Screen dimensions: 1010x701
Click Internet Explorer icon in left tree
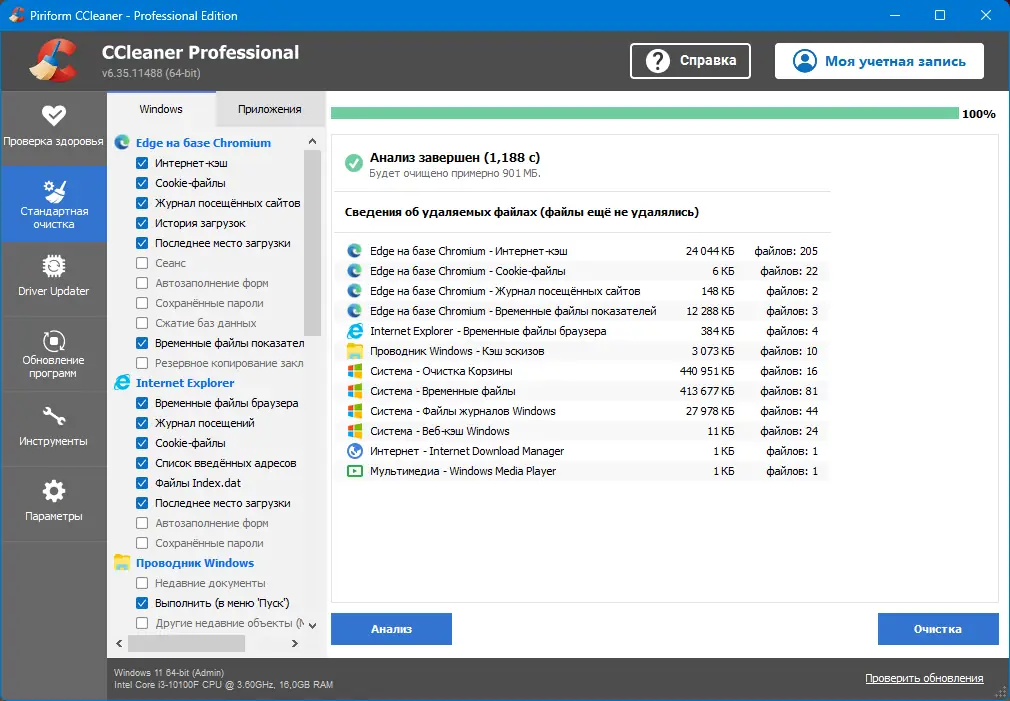pyautogui.click(x=122, y=383)
